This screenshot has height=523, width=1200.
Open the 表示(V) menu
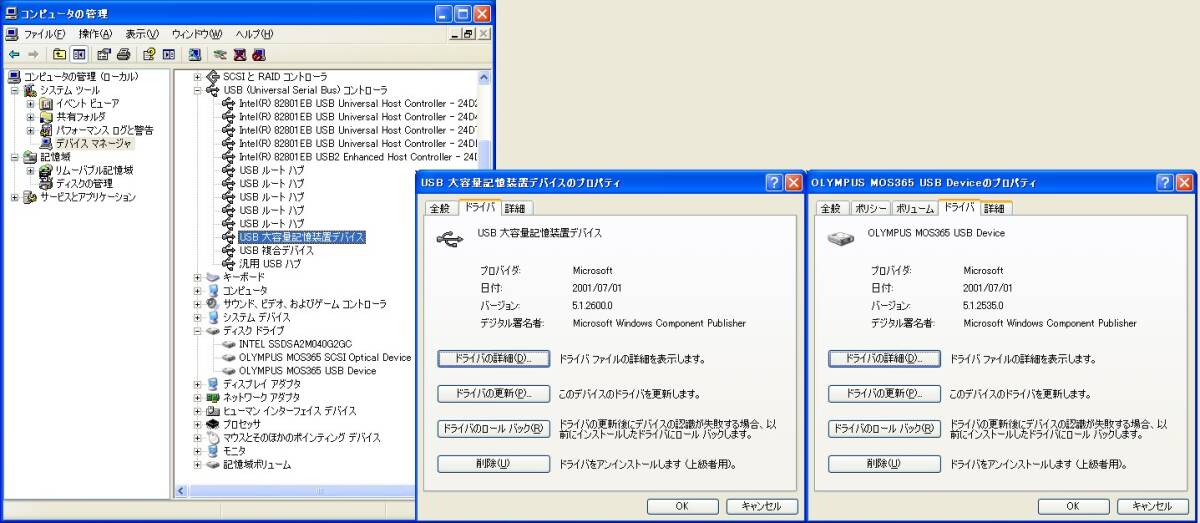tap(143, 34)
